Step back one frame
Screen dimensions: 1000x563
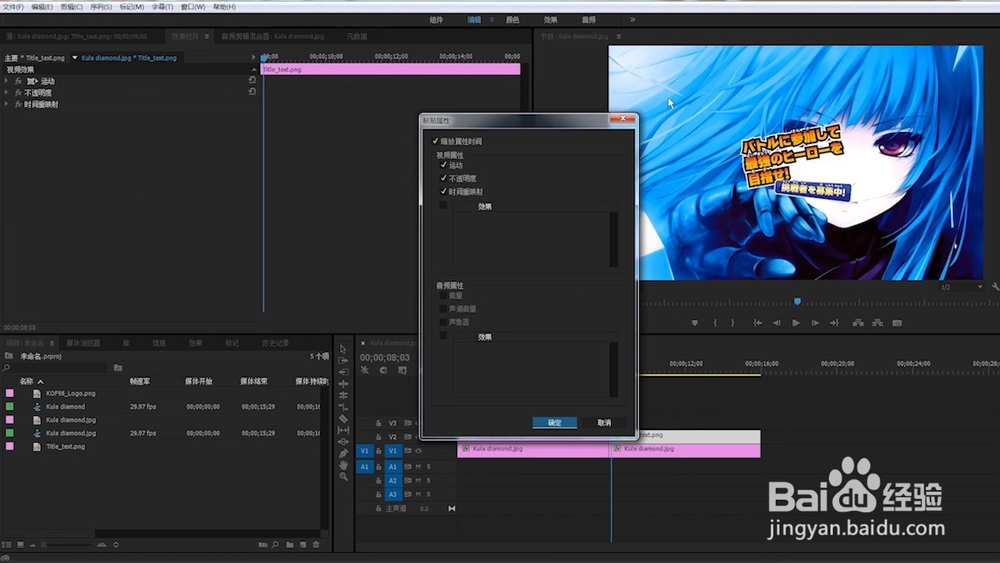pos(777,323)
